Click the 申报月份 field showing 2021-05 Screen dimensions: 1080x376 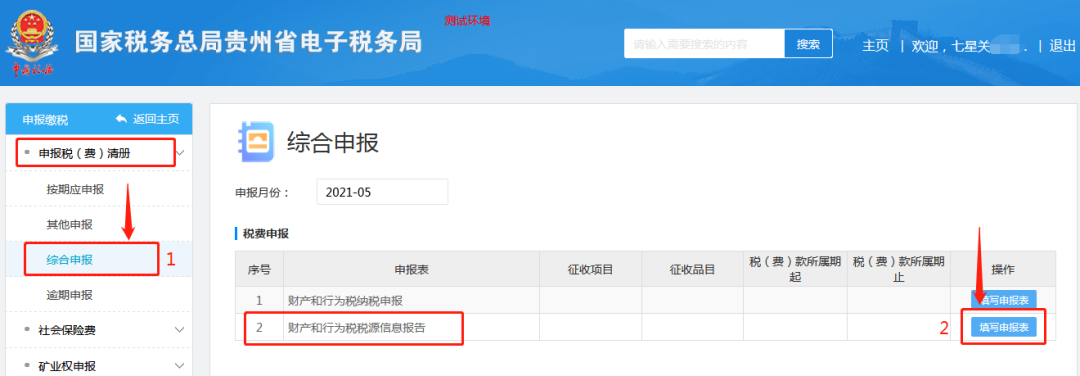tap(382, 192)
